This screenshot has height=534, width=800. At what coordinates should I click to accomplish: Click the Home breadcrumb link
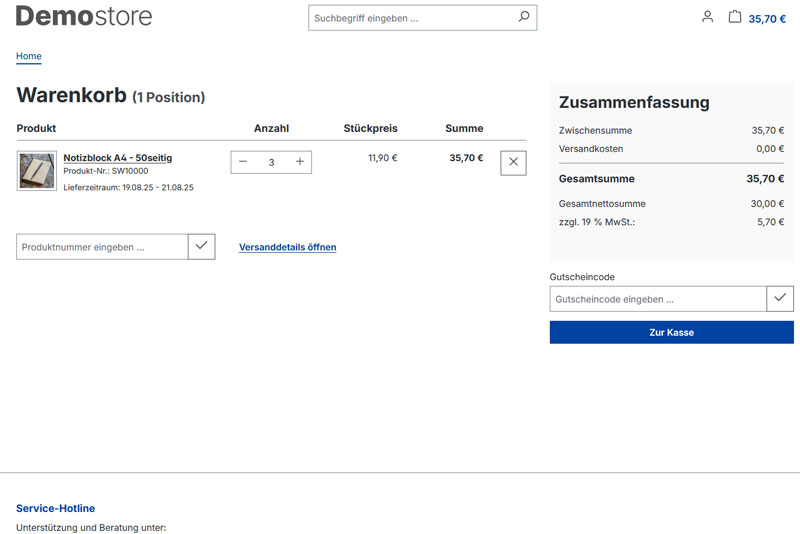[29, 56]
